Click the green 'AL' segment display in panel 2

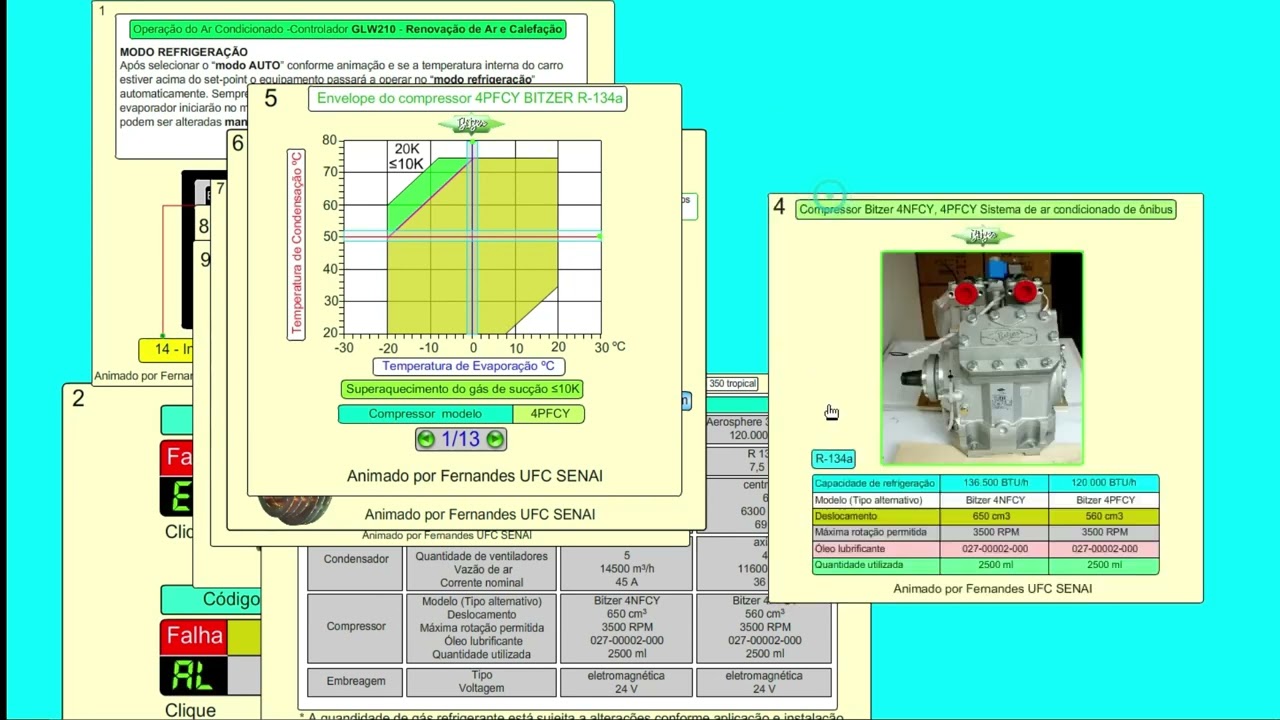click(194, 676)
